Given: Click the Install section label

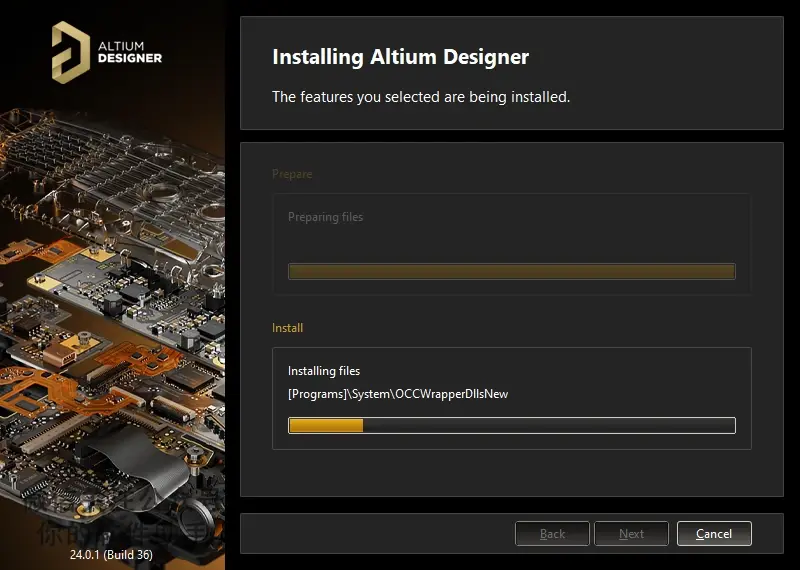Looking at the screenshot, I should point(287,328).
